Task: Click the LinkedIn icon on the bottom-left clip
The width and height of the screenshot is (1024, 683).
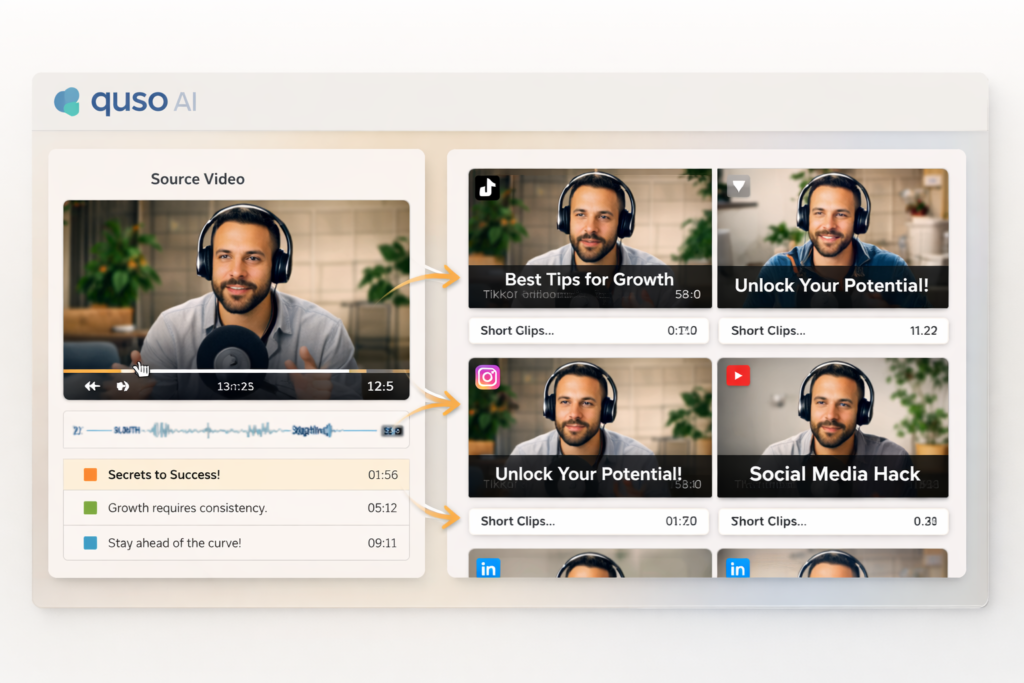Action: point(488,568)
